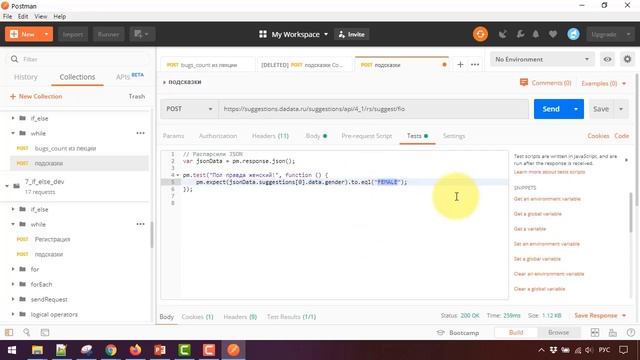Click the Upgrade button
The image size is (640, 360).
point(603,34)
